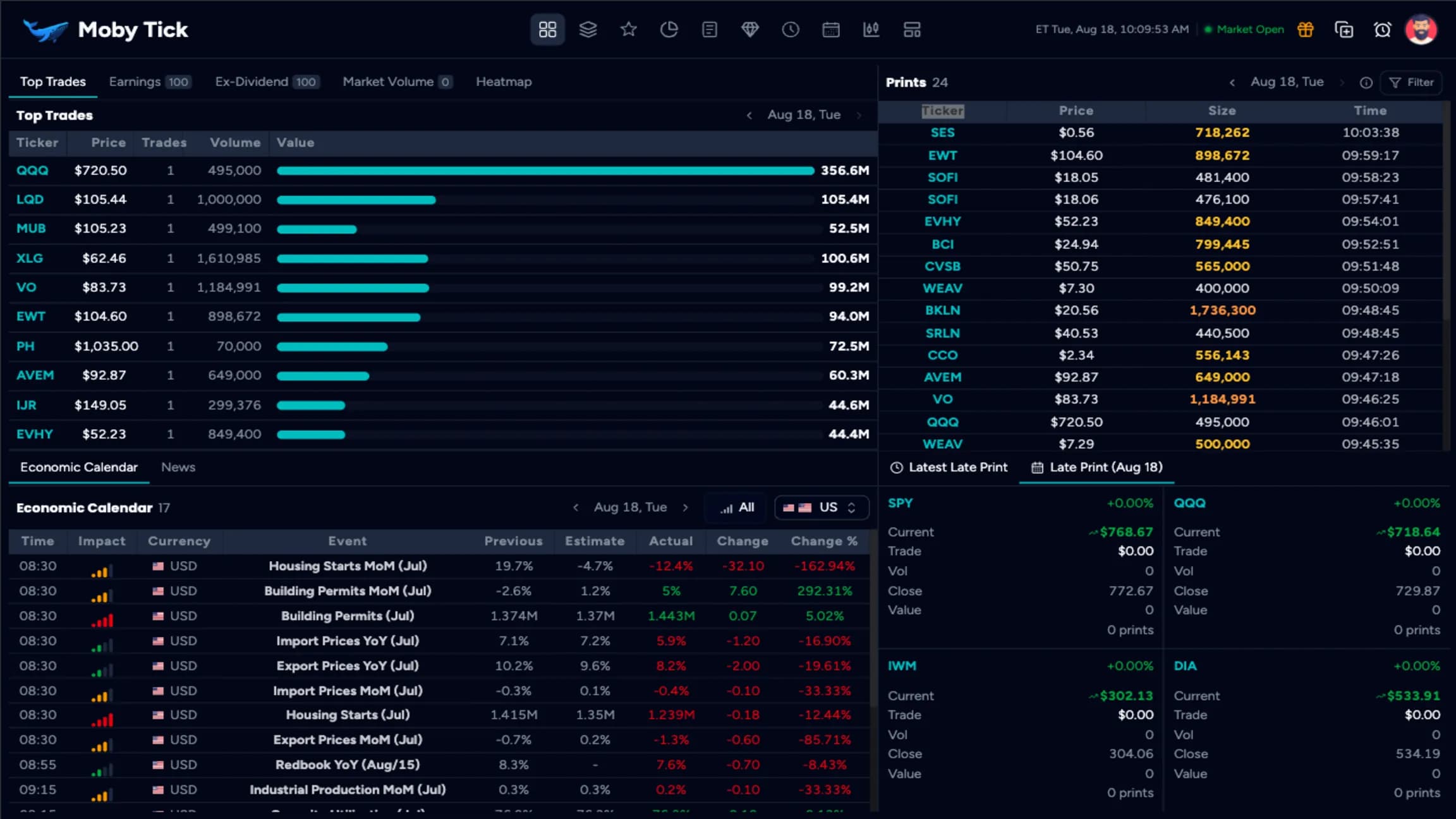Open the candlestick chart icon
The width and height of the screenshot is (1456, 819).
871,30
